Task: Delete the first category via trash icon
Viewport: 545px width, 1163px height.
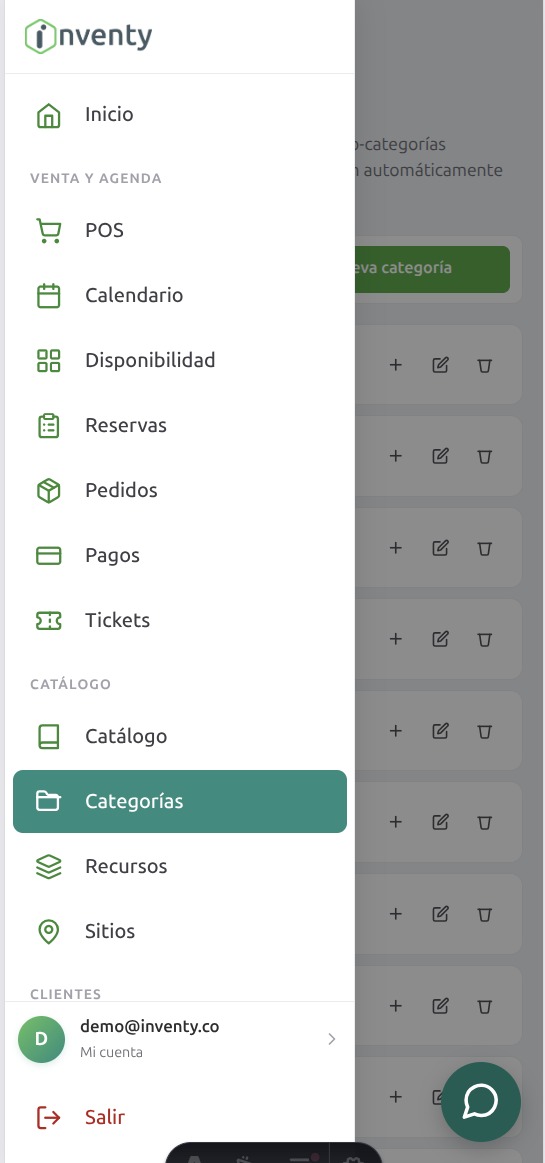Action: [484, 365]
